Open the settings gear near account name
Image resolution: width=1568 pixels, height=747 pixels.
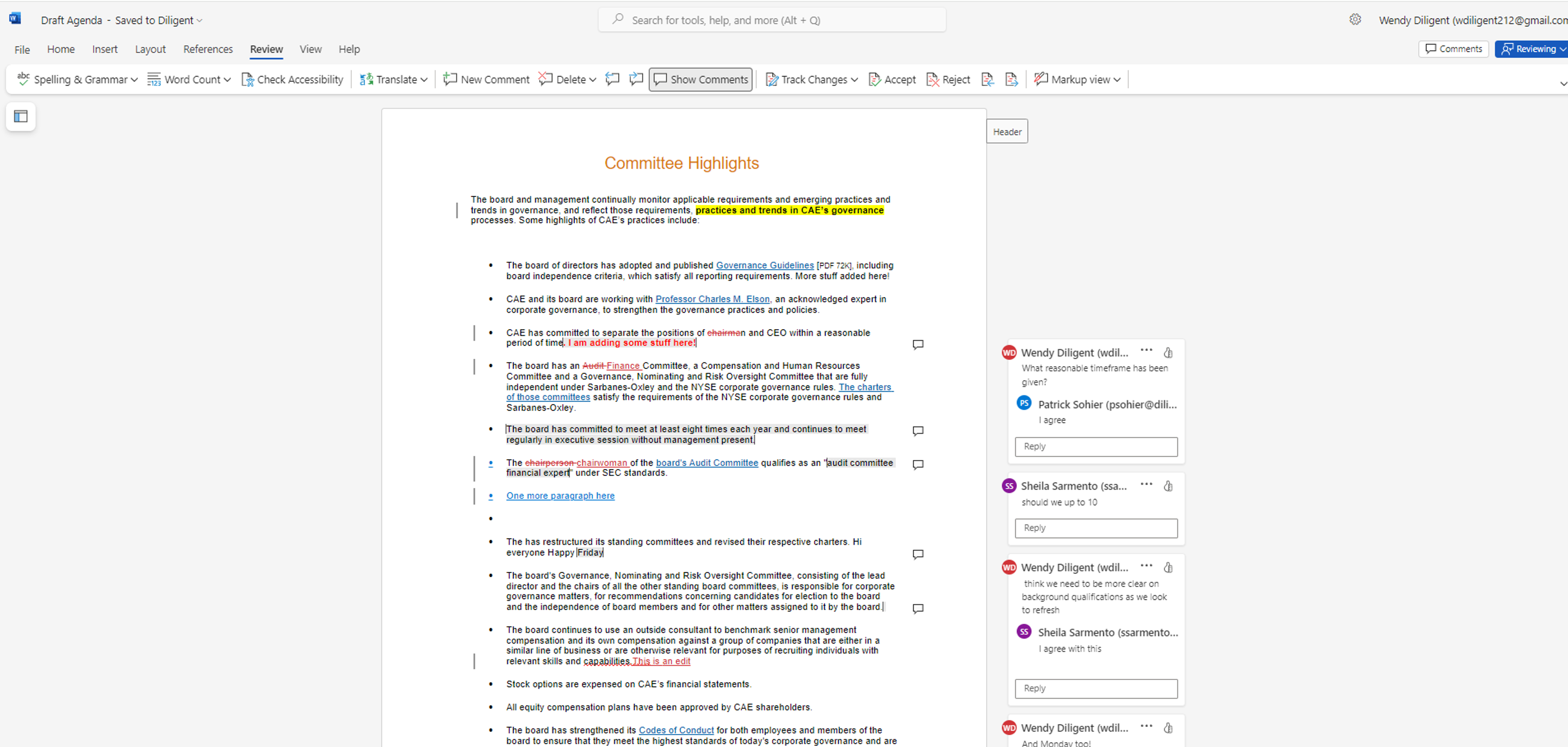(x=1355, y=20)
